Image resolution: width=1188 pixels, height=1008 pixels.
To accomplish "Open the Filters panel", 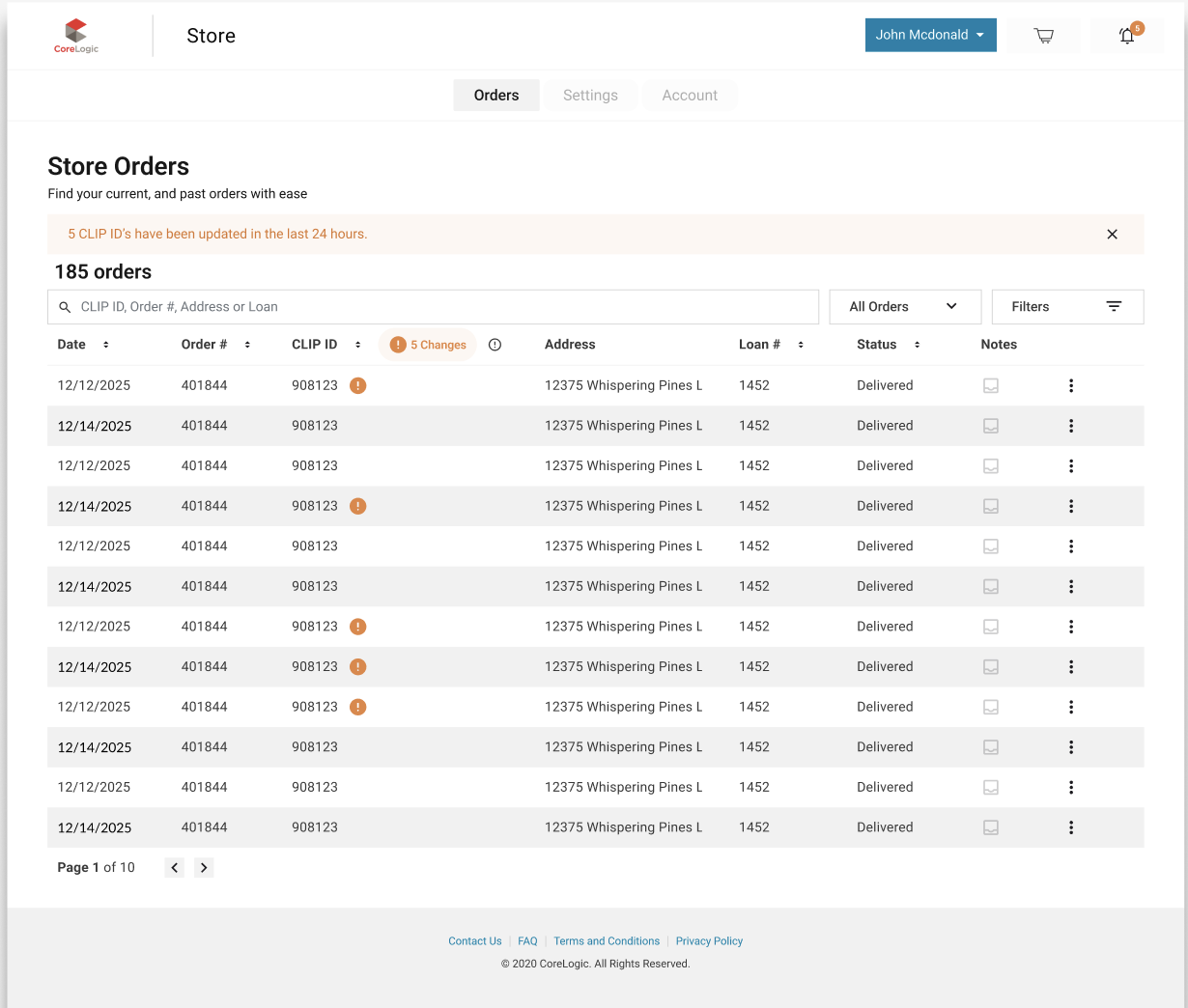I will [x=1066, y=307].
